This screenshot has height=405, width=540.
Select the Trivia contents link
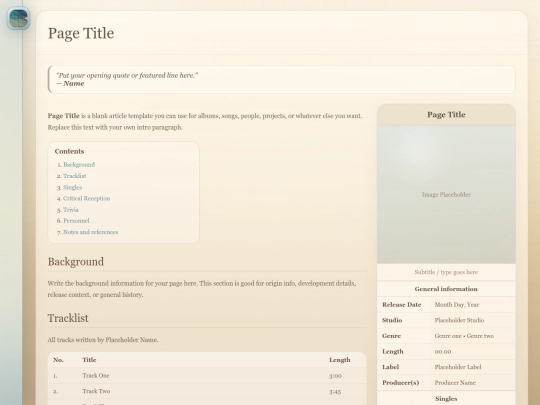[x=71, y=210]
